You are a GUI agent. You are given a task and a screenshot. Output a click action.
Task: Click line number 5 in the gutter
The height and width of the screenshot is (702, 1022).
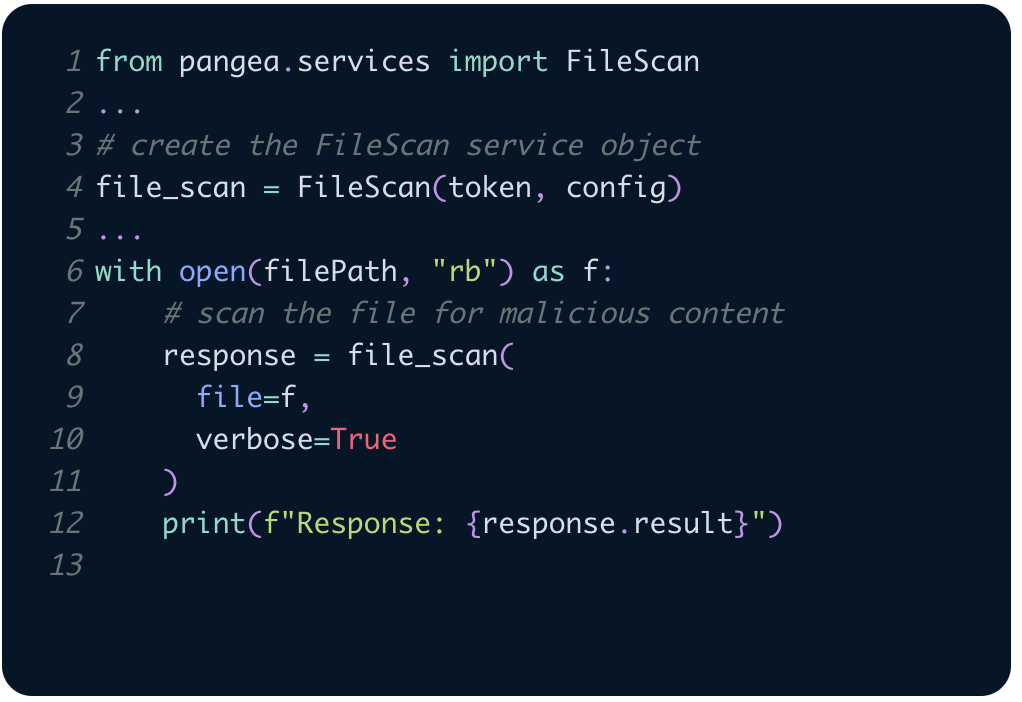[x=73, y=230]
